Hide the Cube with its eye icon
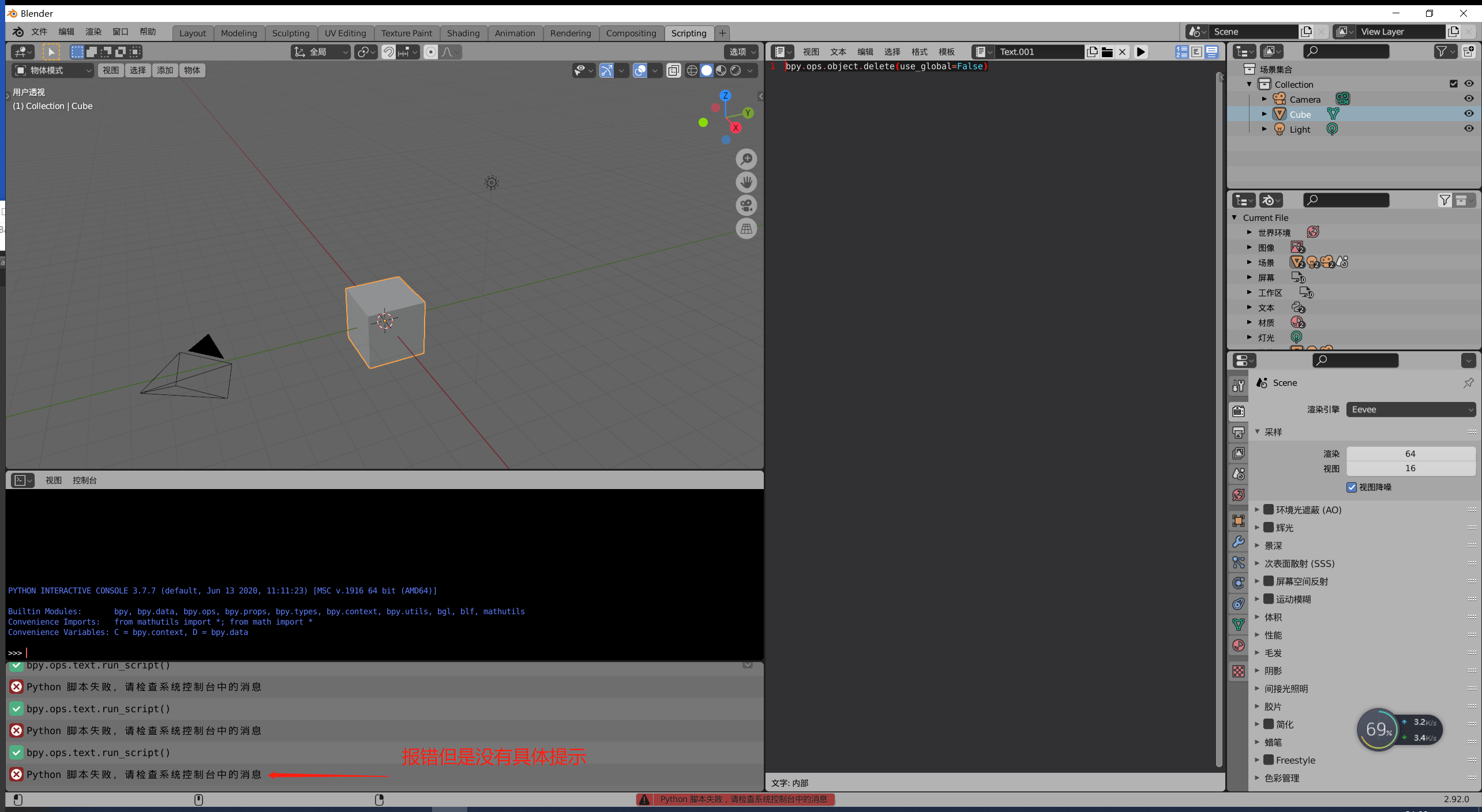This screenshot has height=812, width=1482. (1469, 114)
